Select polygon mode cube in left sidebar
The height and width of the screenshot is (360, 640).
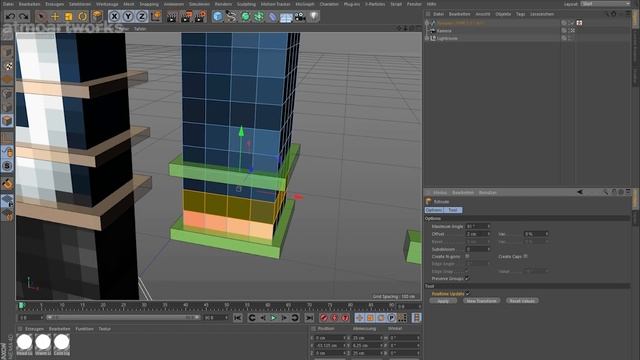[7, 120]
